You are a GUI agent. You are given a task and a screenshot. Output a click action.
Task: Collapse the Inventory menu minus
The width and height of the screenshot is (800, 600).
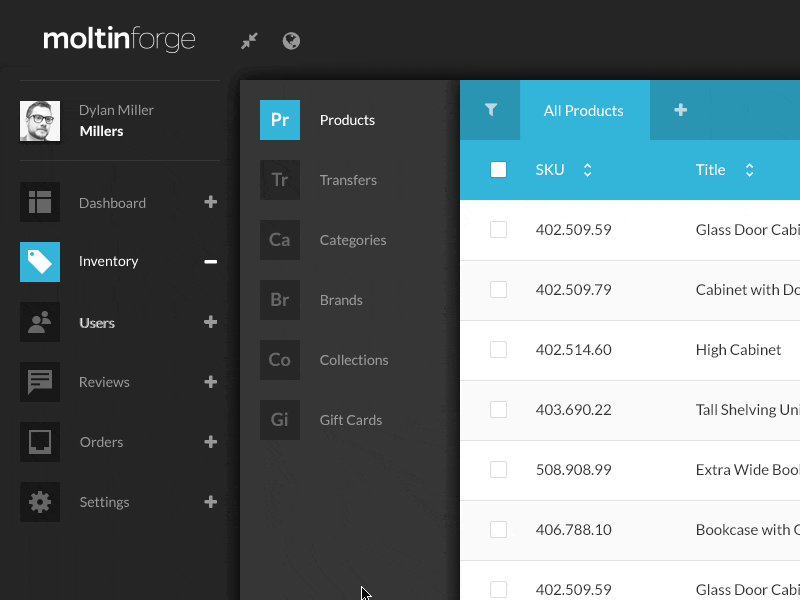211,262
